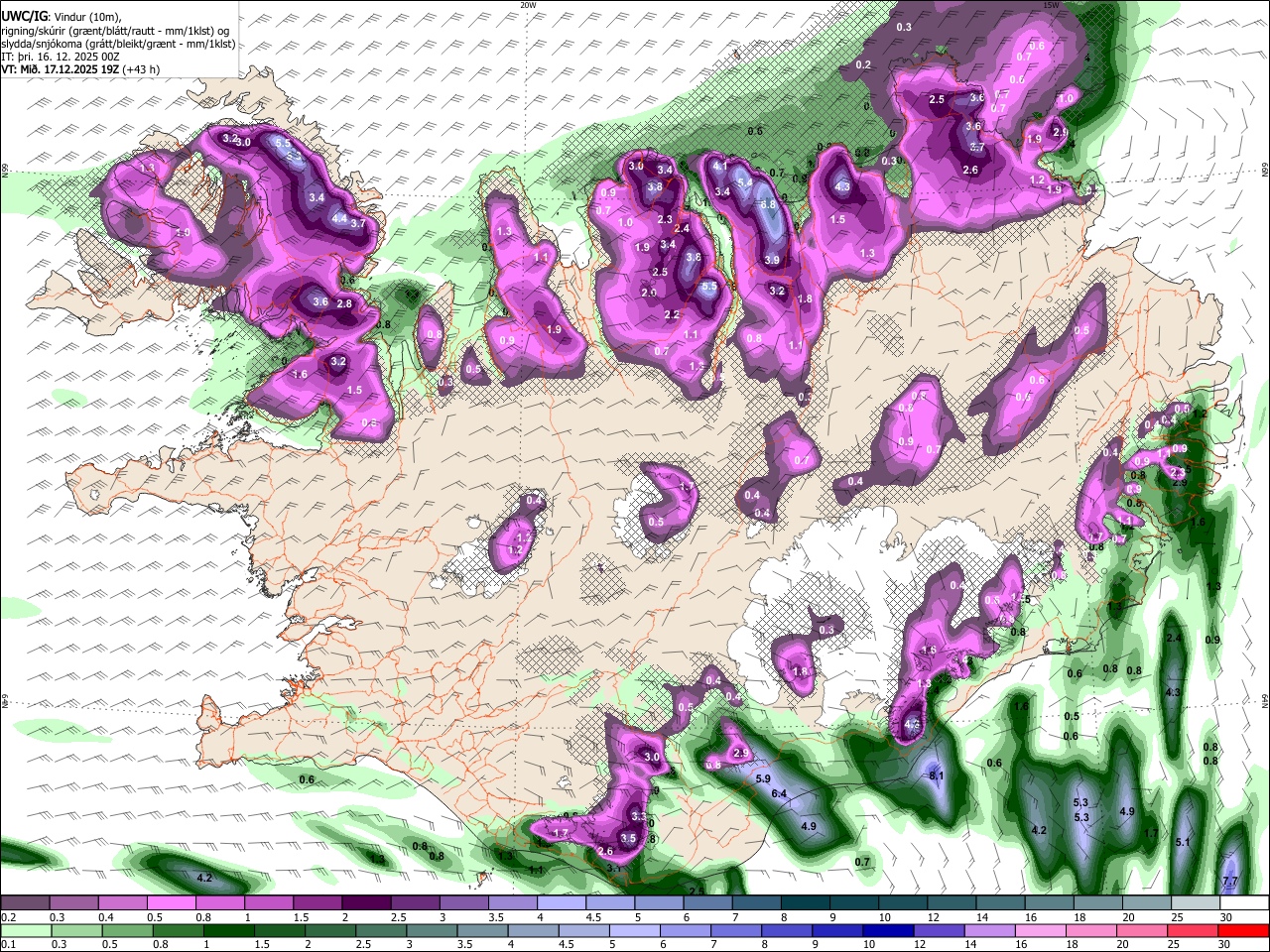Select the 5.4 snowfall value
Viewport: 1270px width, 952px height.
point(744,182)
